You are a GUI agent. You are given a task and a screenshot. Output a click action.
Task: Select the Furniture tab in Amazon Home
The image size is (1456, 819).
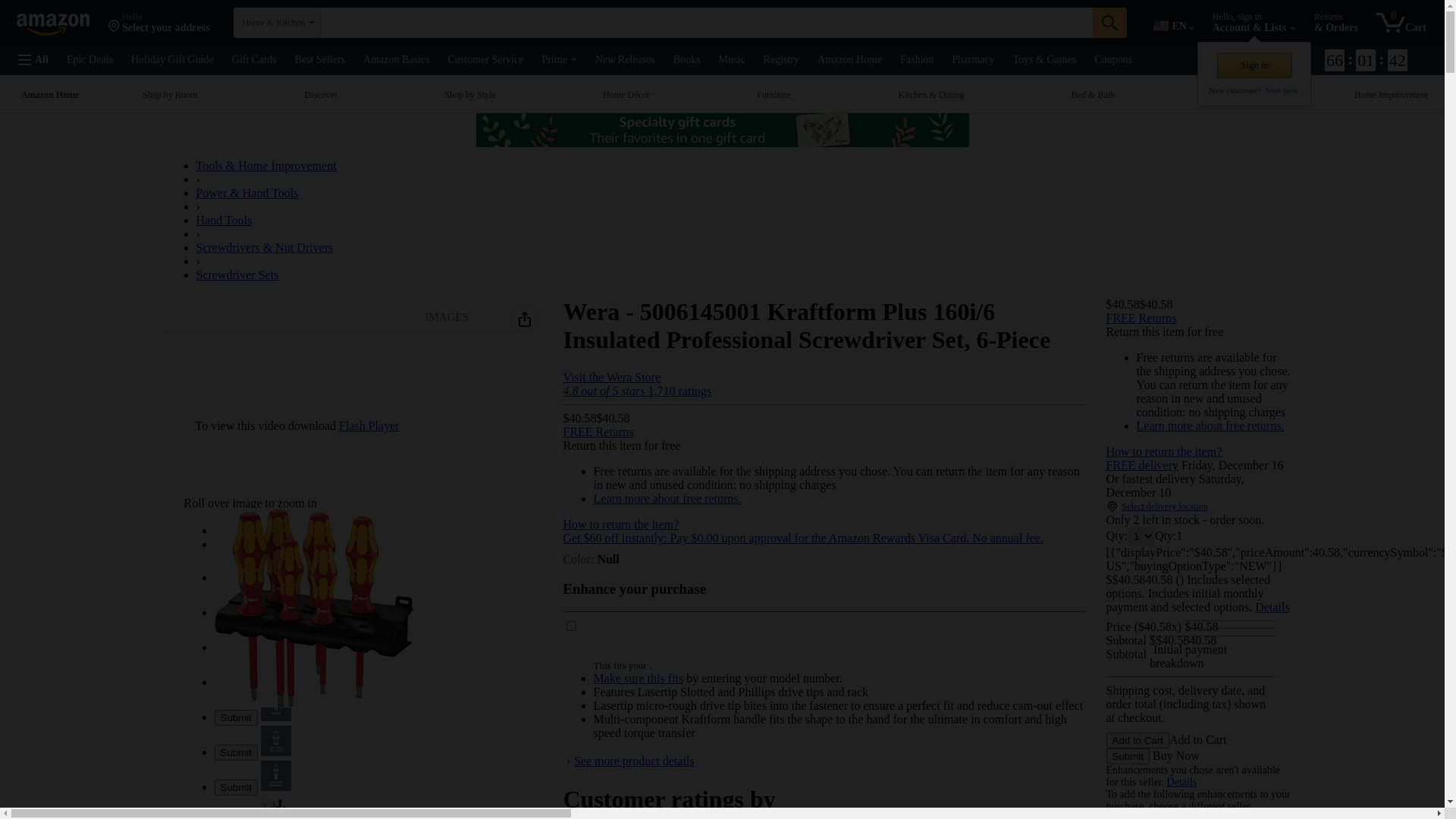pyautogui.click(x=773, y=95)
